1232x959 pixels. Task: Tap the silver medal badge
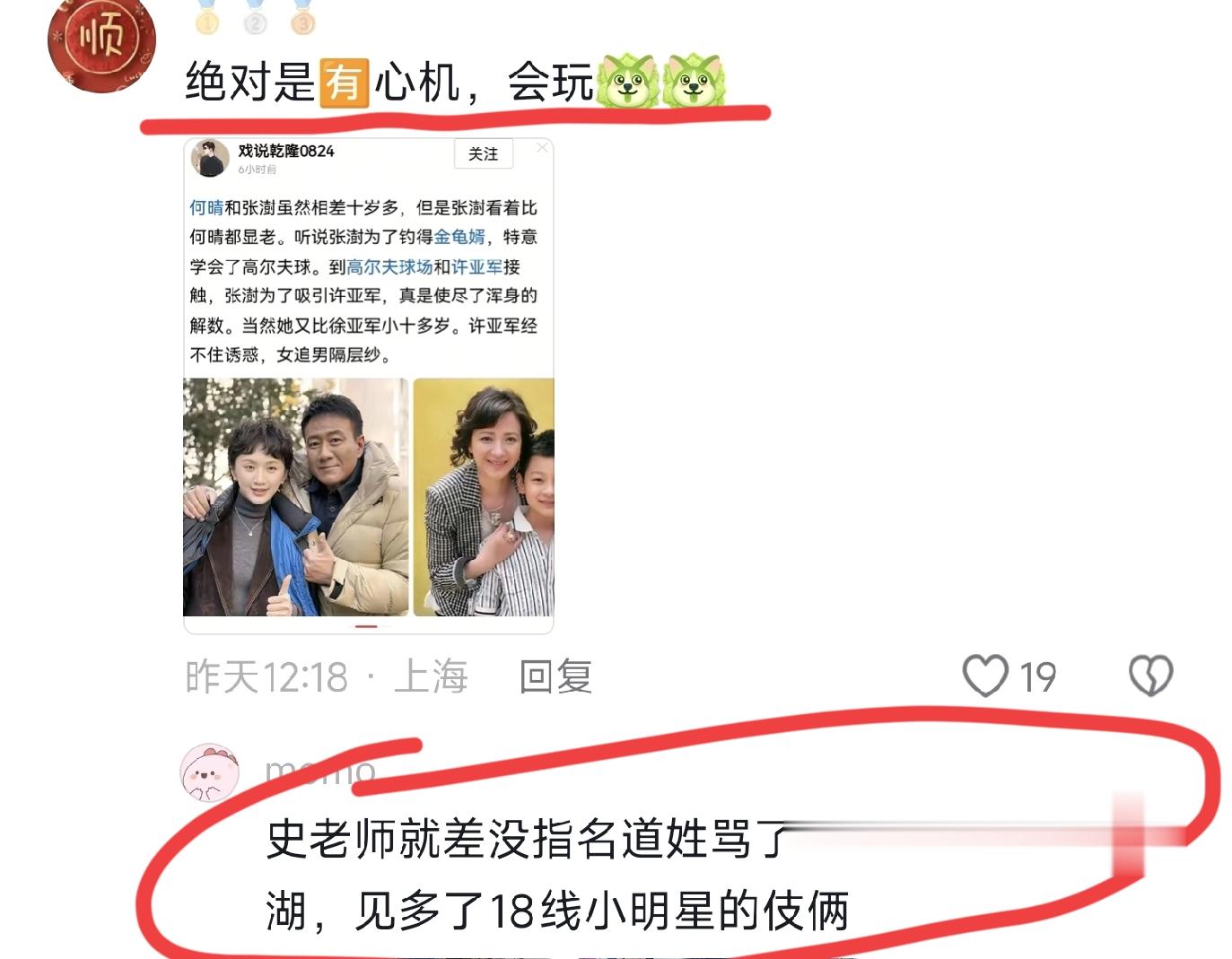(x=255, y=17)
